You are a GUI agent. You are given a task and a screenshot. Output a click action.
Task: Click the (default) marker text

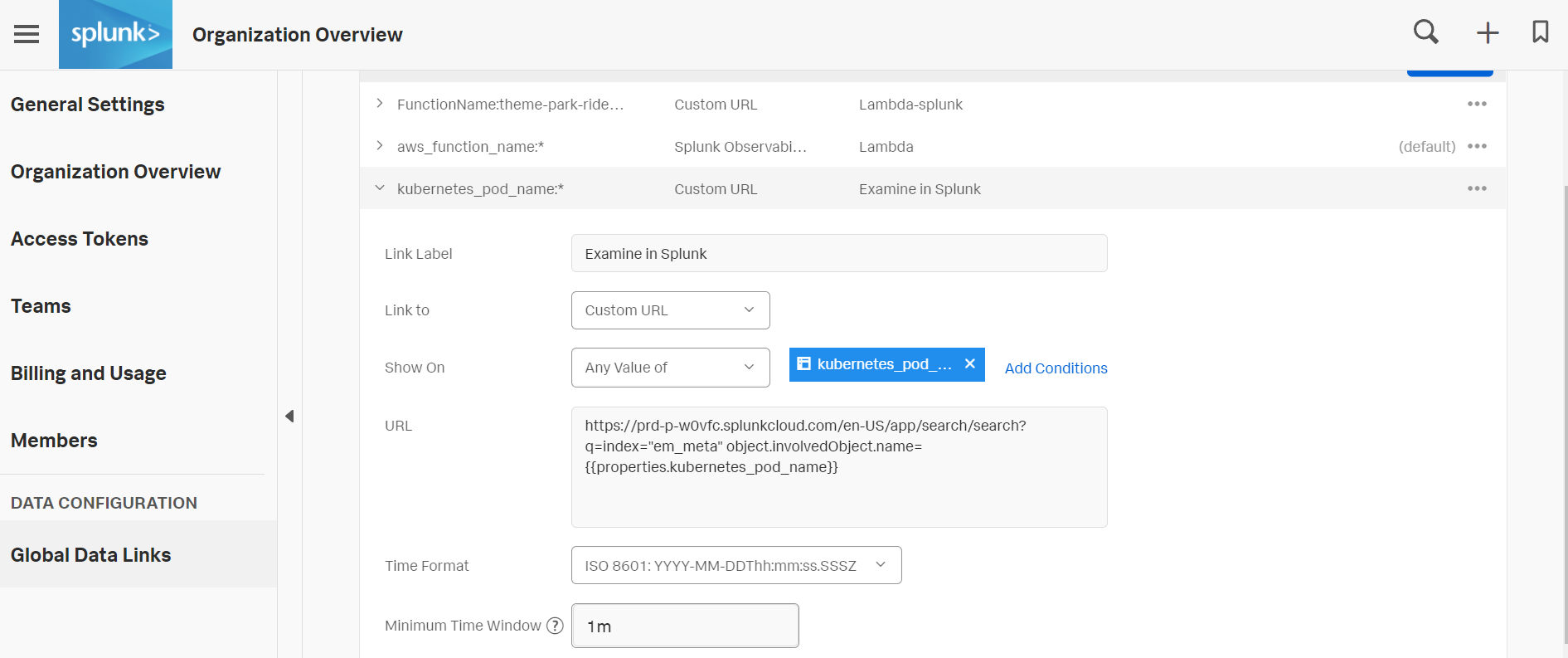click(x=1427, y=147)
